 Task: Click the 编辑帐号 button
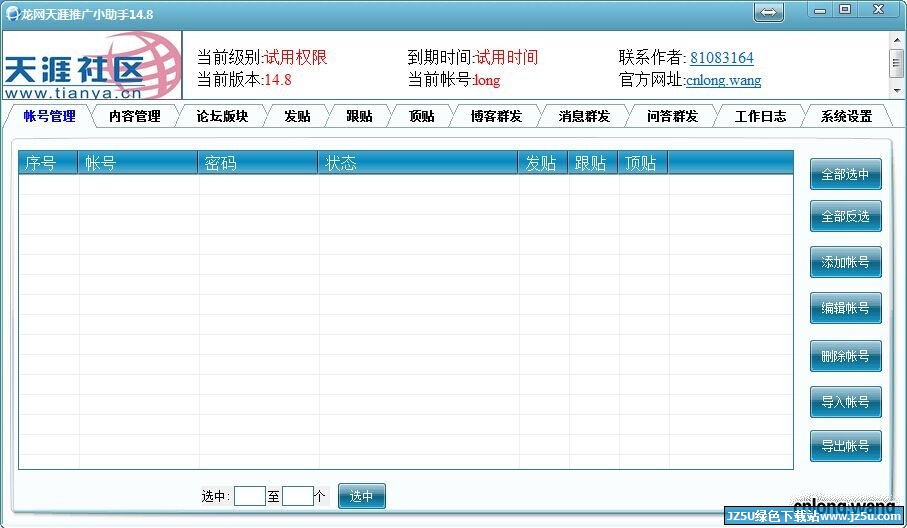pyautogui.click(x=846, y=308)
